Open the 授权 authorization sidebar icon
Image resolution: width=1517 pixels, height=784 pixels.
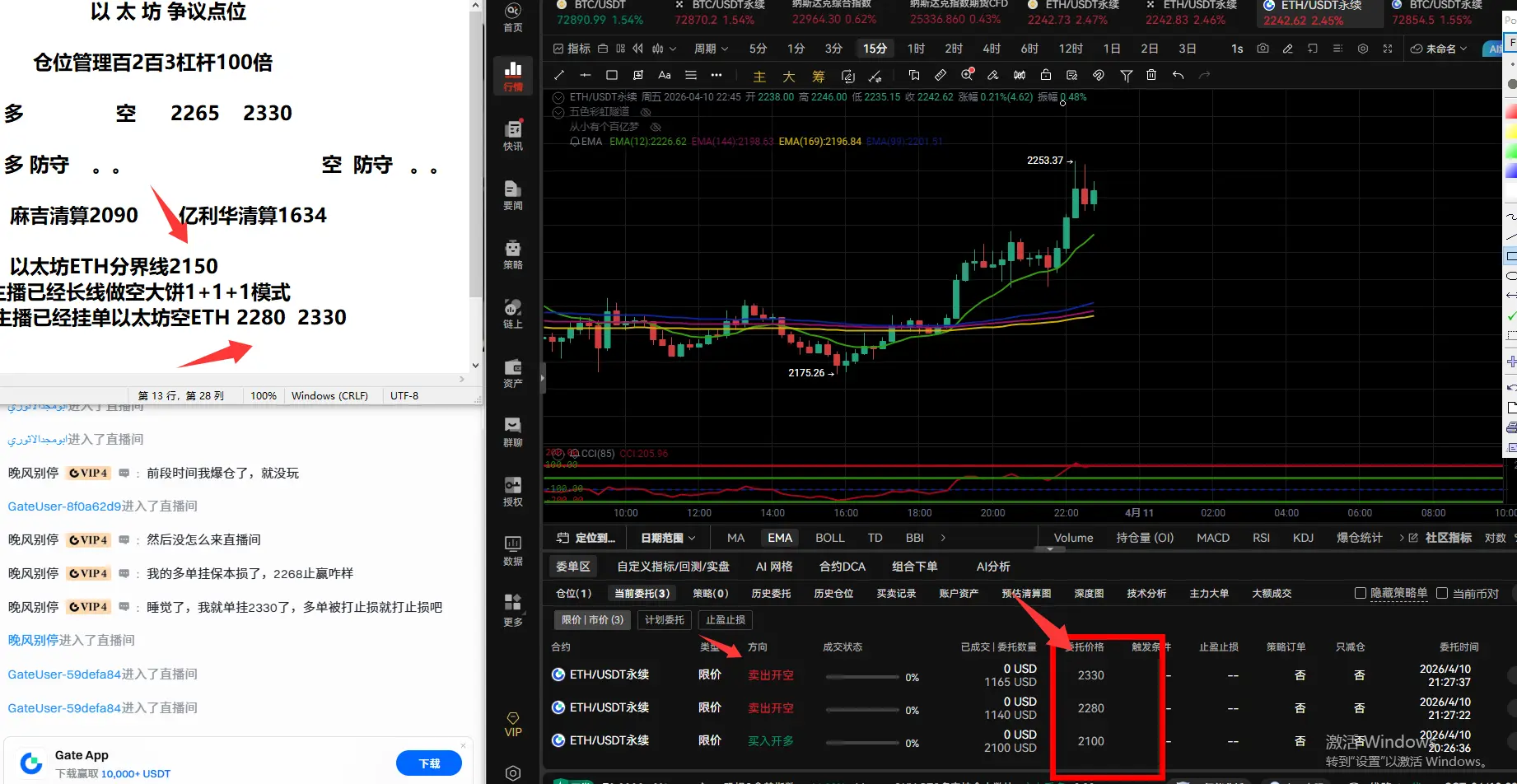[513, 491]
